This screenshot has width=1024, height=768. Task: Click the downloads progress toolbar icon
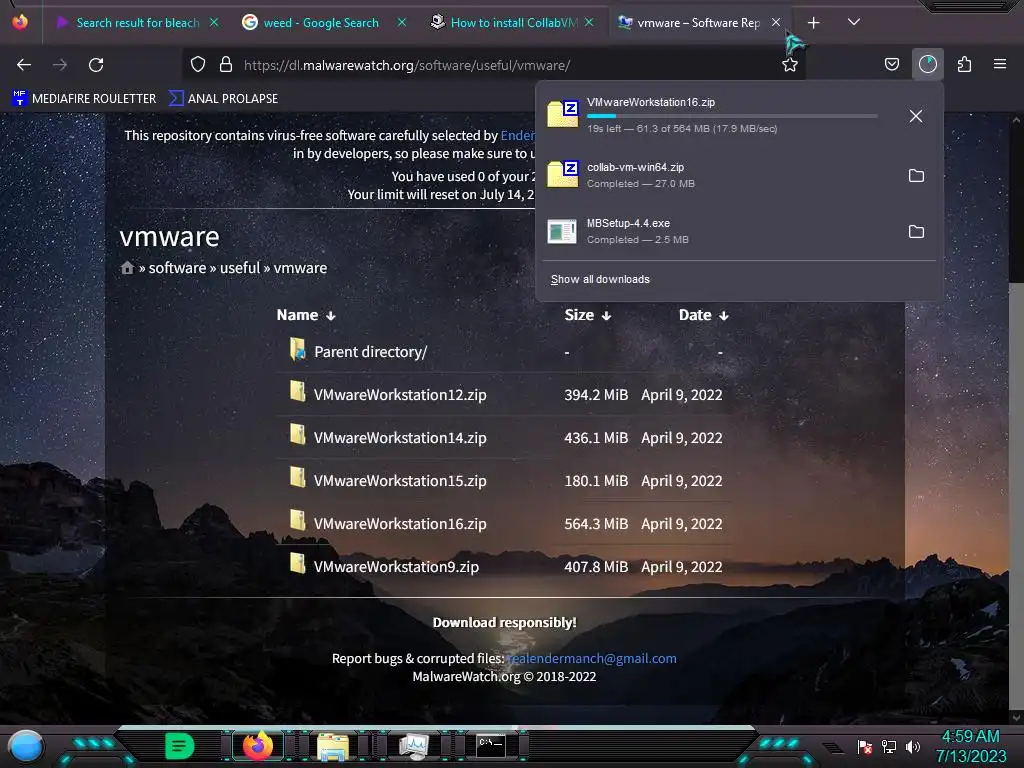(x=927, y=64)
